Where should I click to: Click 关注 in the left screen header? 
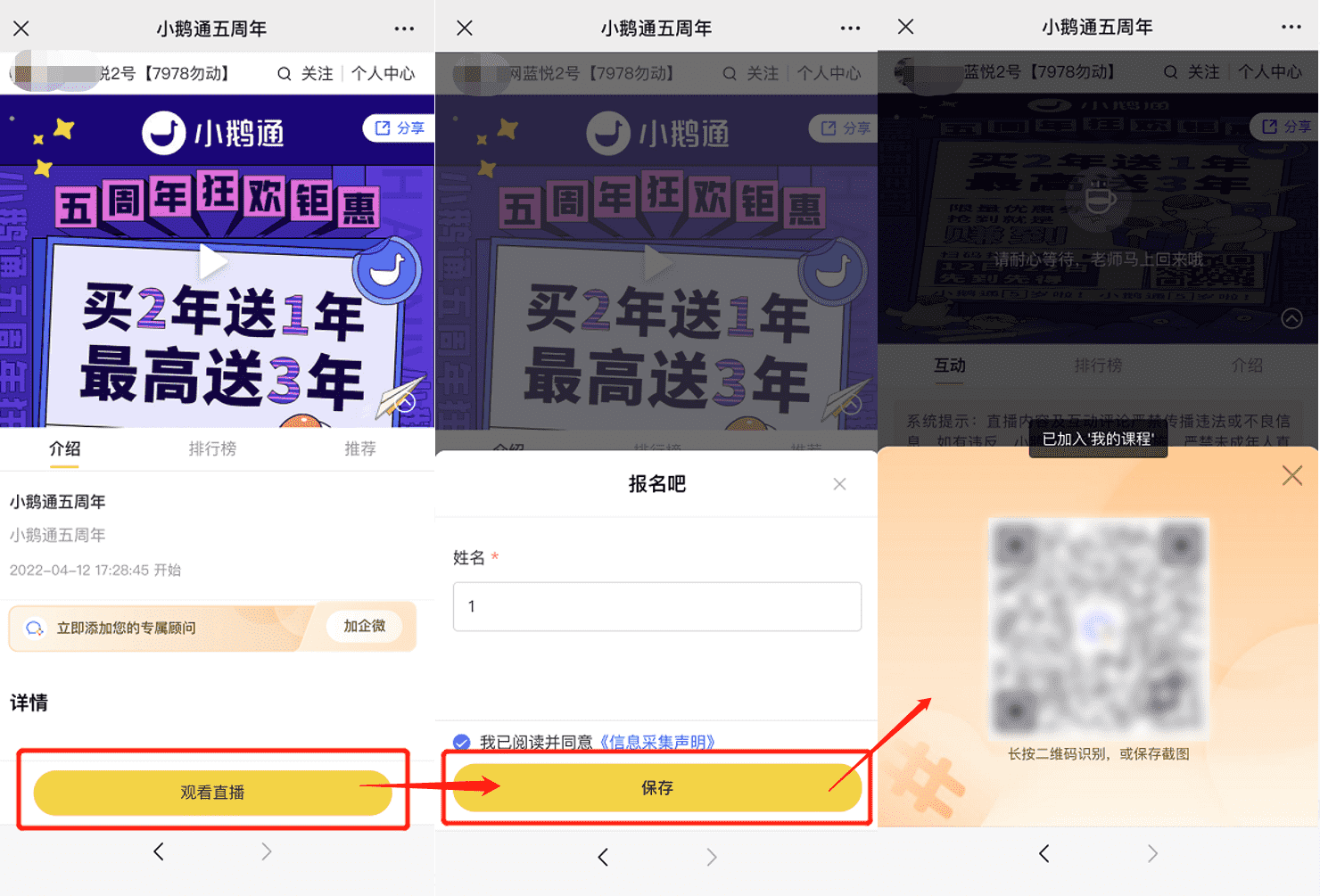[x=317, y=74]
